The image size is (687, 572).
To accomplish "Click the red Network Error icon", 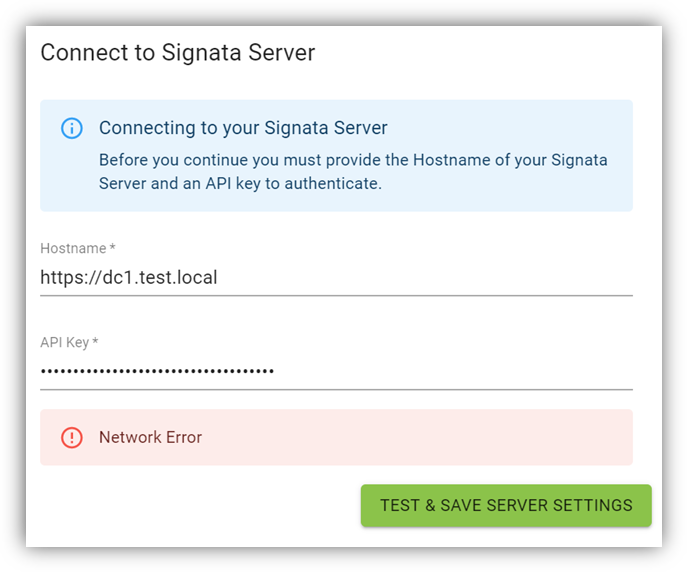I will (x=72, y=438).
